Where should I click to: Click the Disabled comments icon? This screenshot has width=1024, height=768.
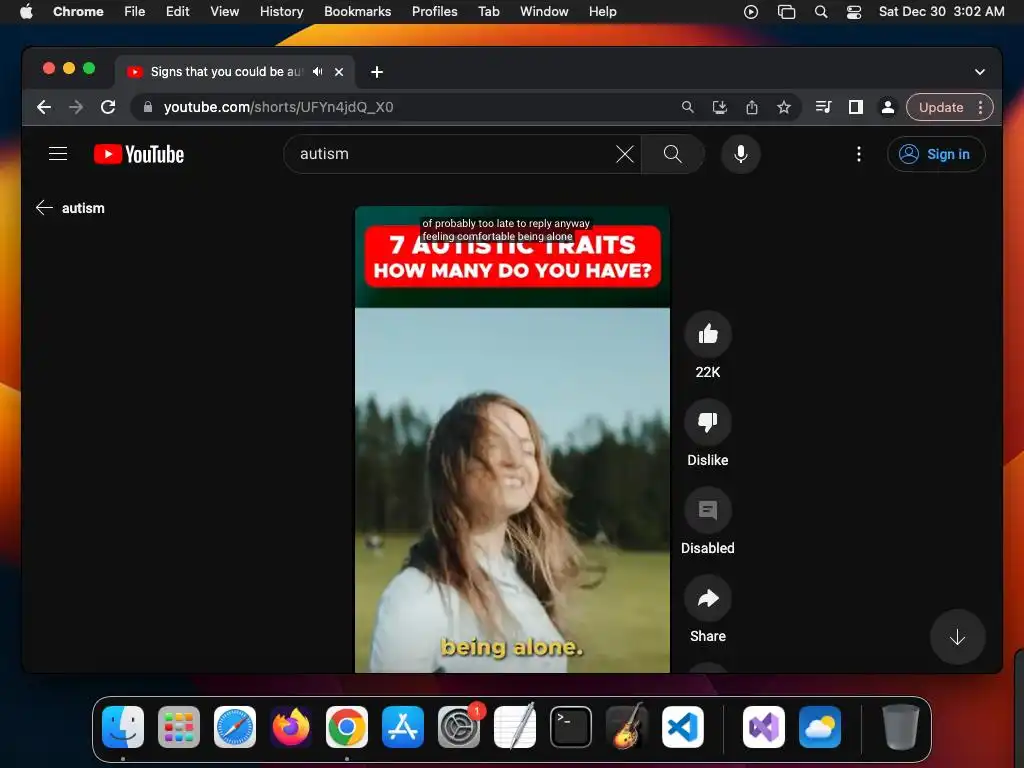pyautogui.click(x=707, y=510)
